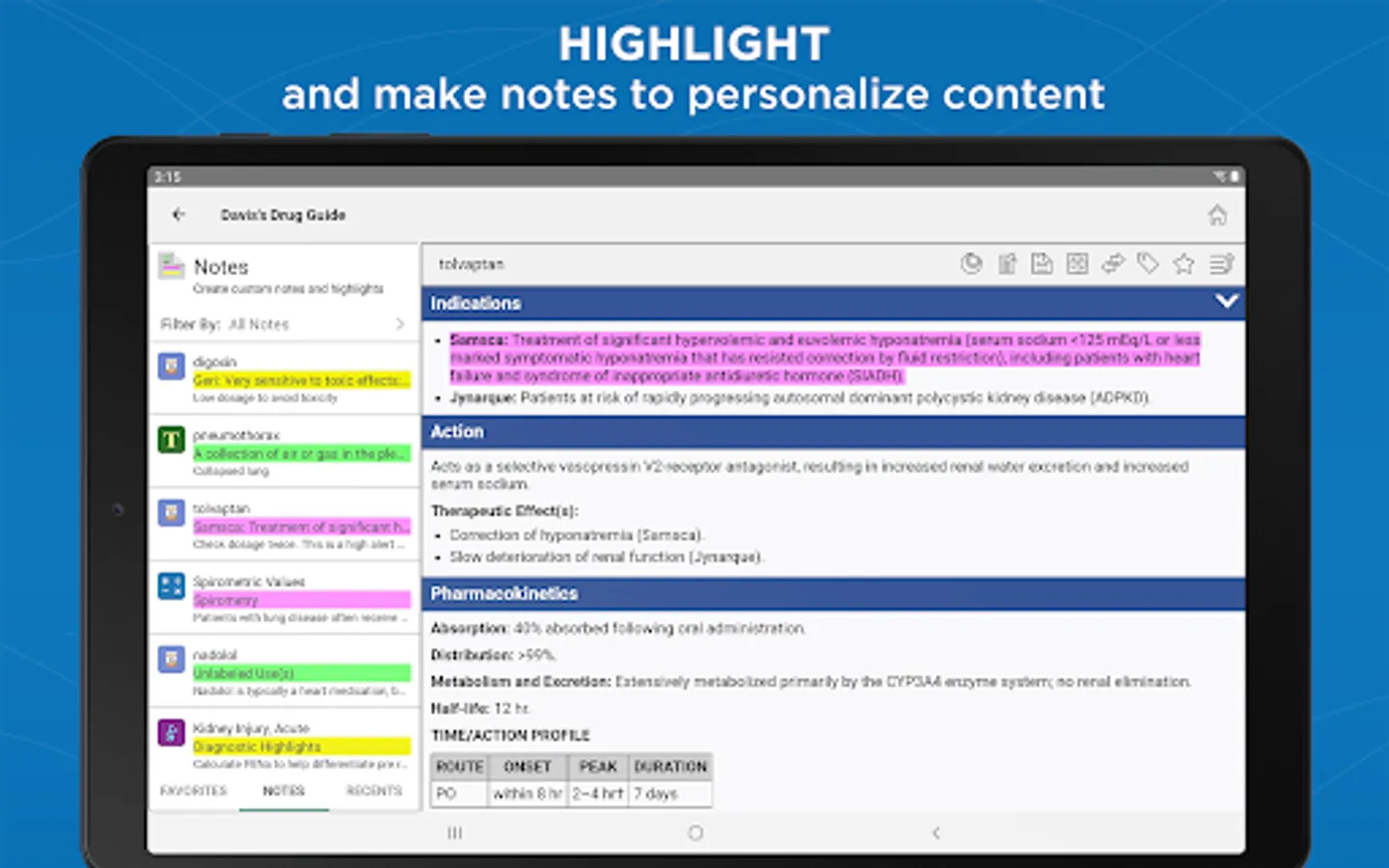Image resolution: width=1389 pixels, height=868 pixels.
Task: Tap the Android home circle button
Action: 695,832
